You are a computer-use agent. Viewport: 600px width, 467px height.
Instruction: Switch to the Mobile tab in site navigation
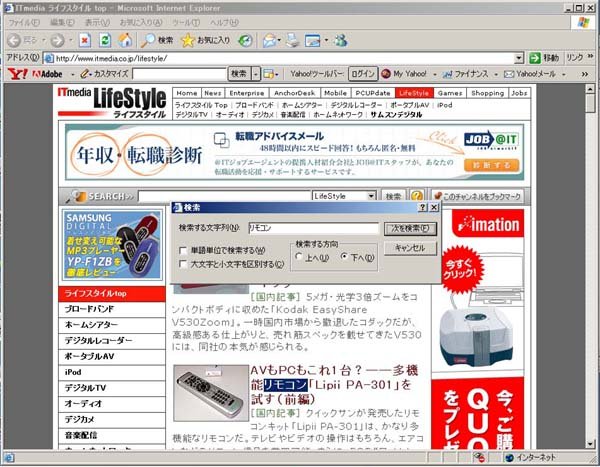pos(335,93)
